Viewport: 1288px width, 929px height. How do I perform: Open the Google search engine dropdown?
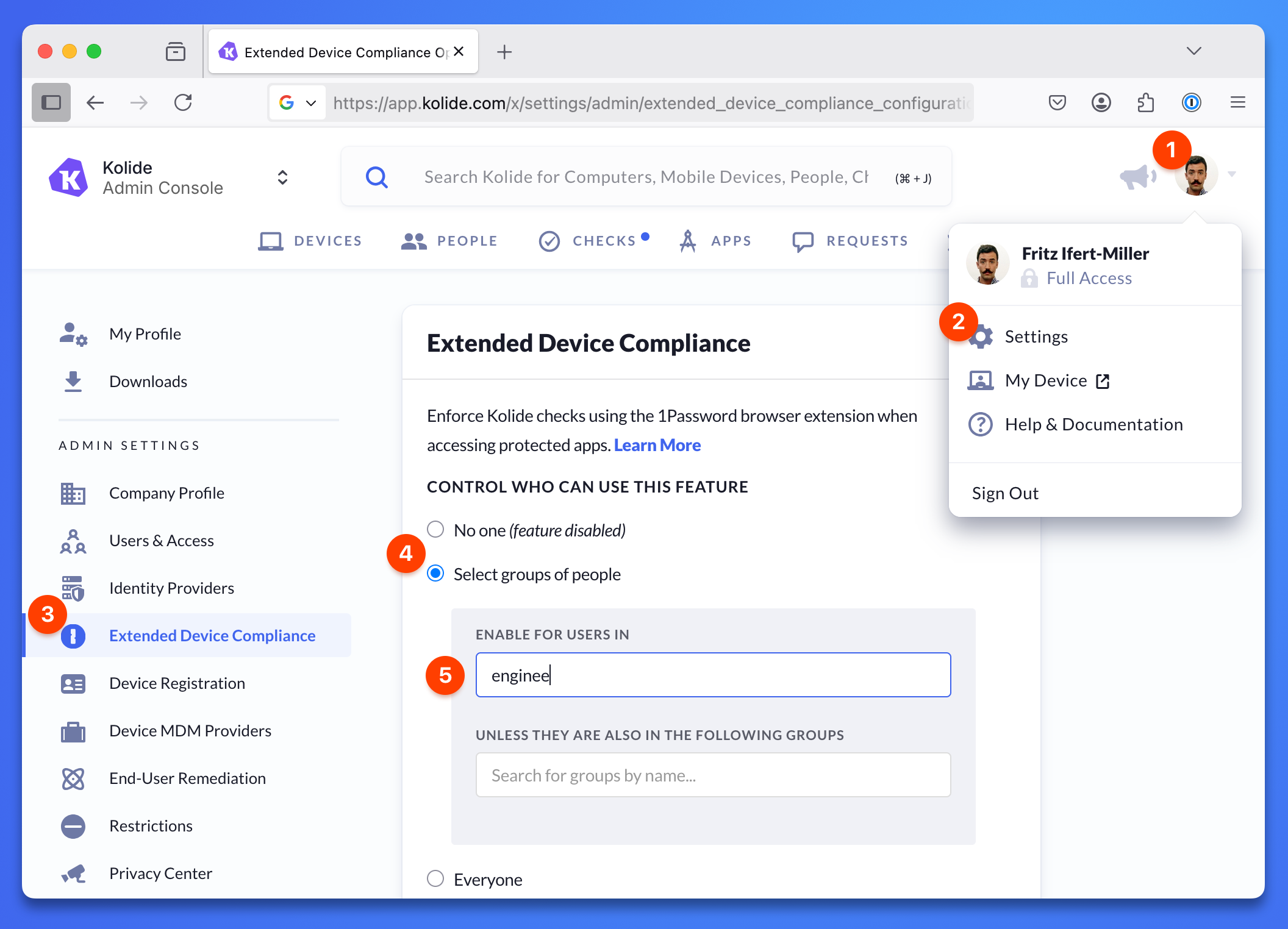pos(298,102)
